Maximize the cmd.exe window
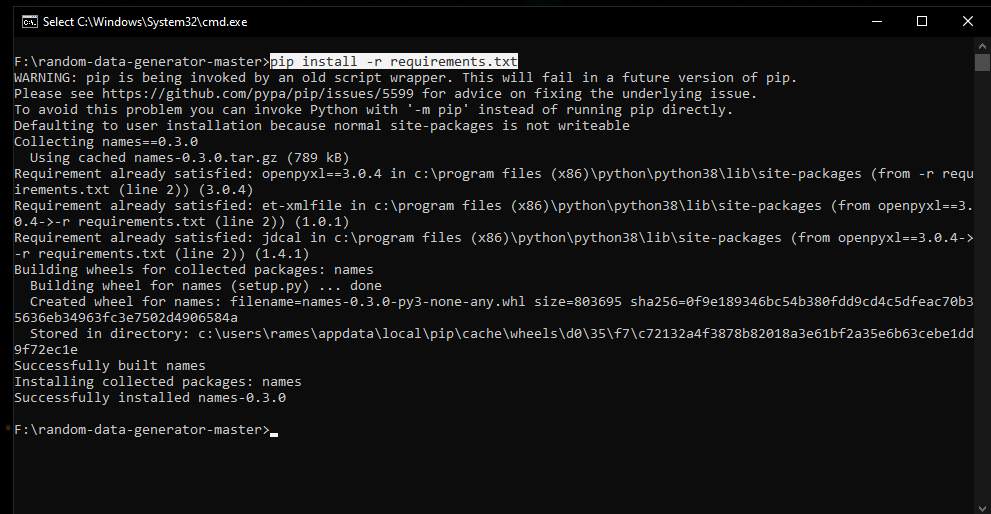The height and width of the screenshot is (514, 991). point(921,21)
